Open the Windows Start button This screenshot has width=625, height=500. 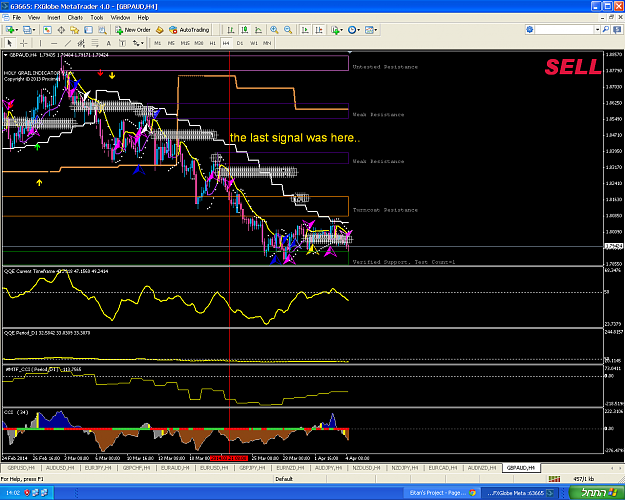(x=597, y=493)
